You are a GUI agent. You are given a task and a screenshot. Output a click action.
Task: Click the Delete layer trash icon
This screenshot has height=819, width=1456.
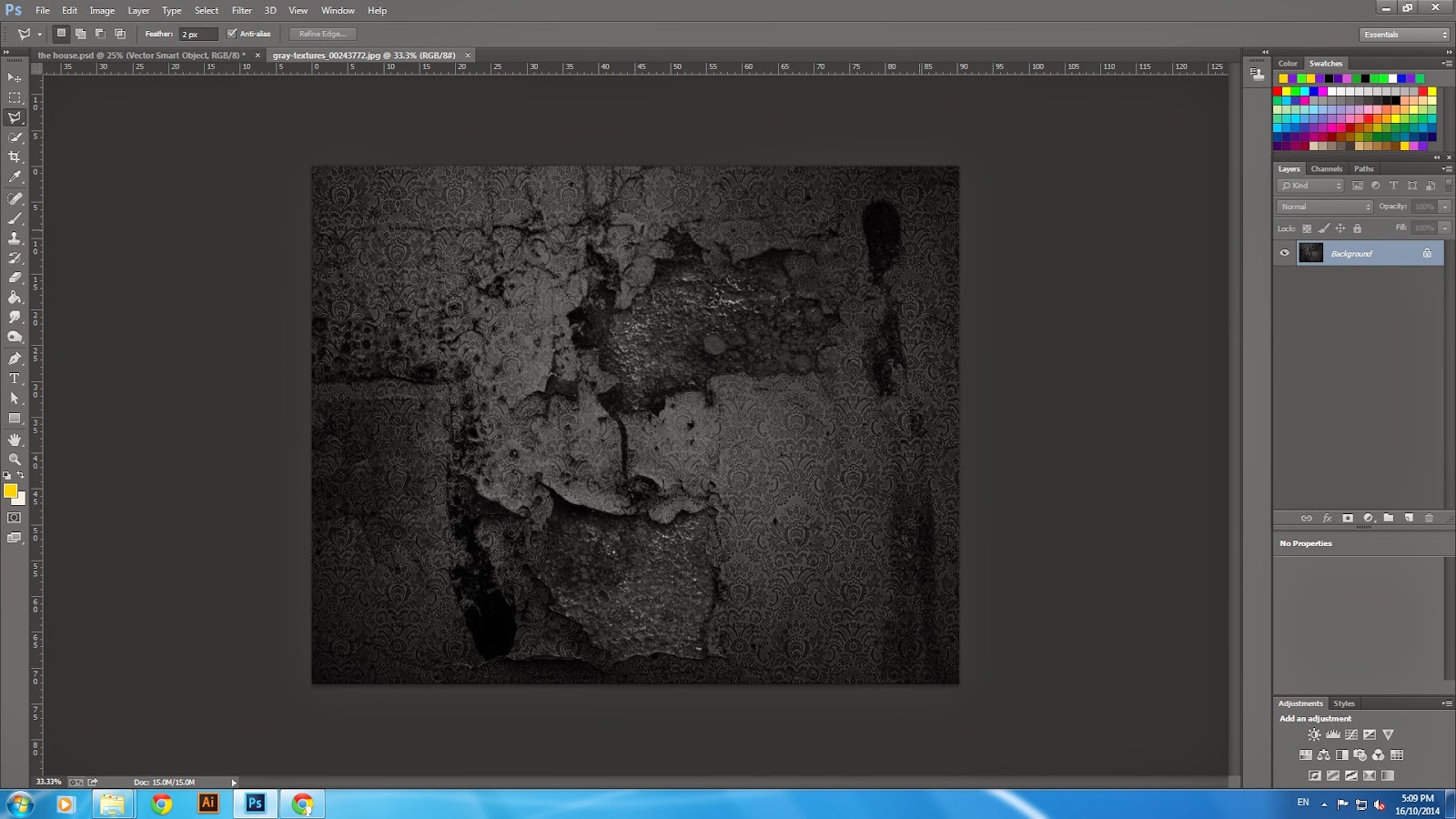coord(1429,518)
